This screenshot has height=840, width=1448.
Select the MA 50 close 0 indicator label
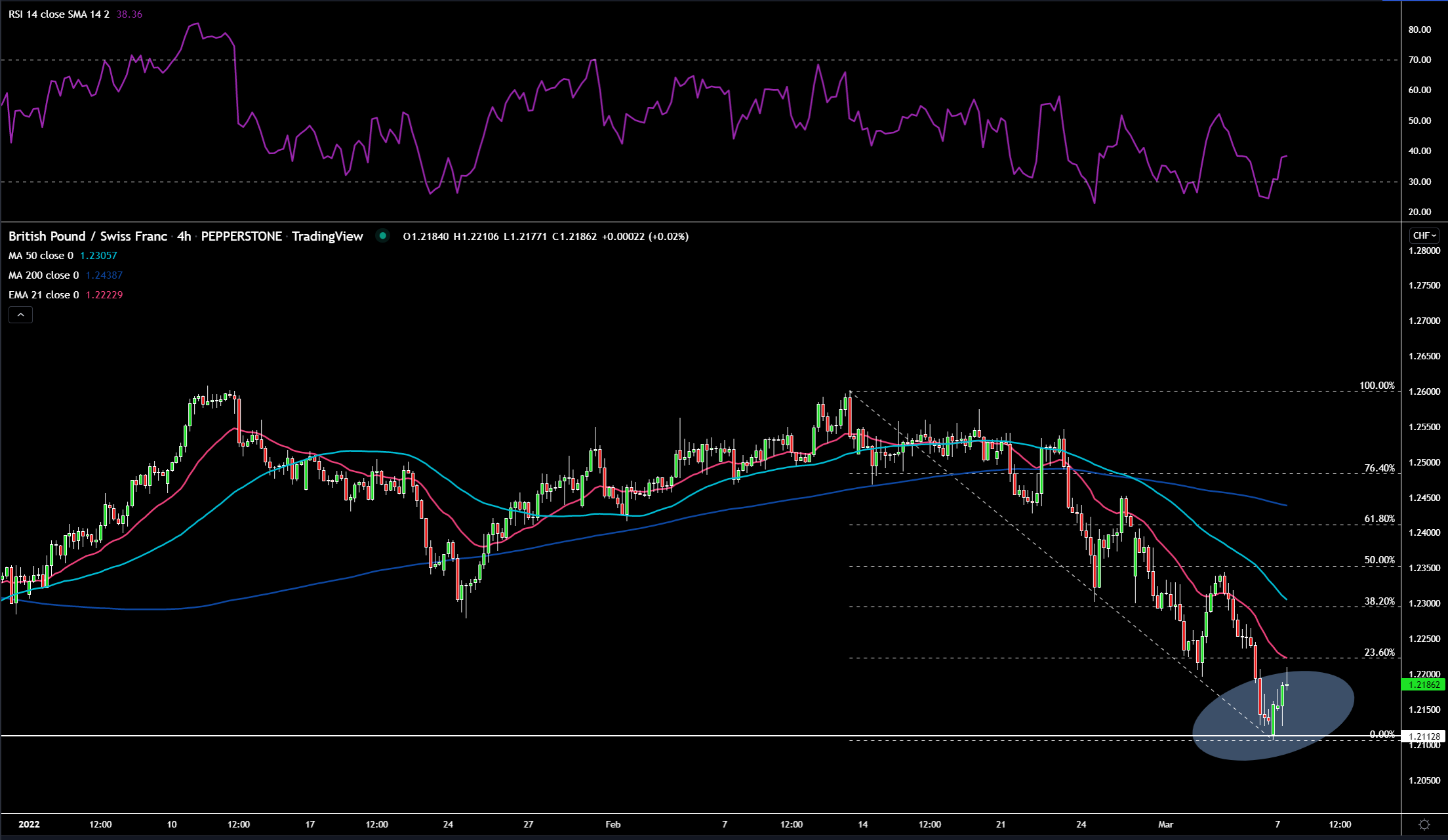tap(41, 256)
